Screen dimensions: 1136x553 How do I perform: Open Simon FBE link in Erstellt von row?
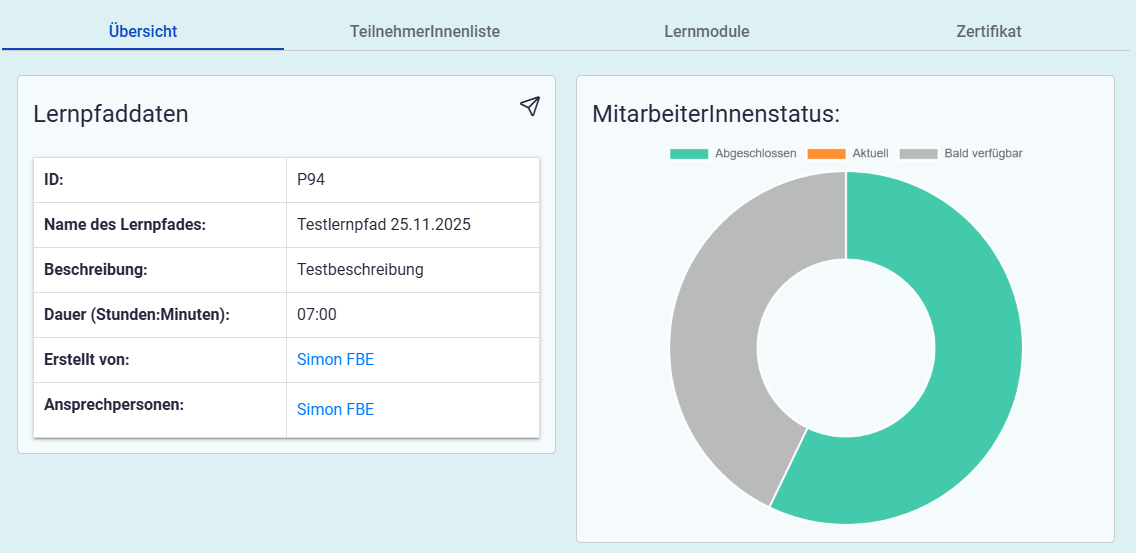pyautogui.click(x=335, y=360)
